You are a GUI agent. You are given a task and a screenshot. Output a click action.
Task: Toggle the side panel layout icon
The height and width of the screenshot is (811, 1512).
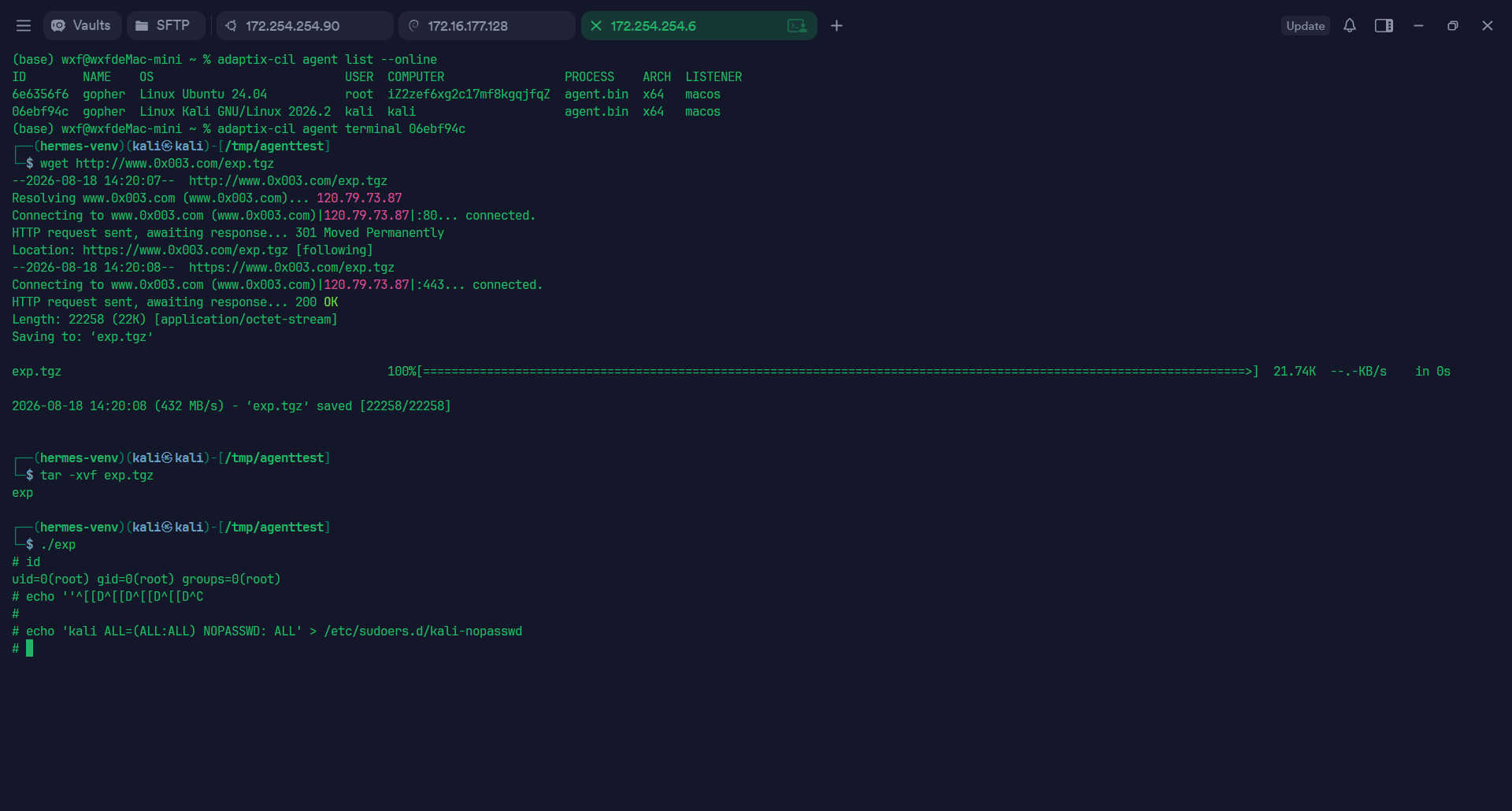click(1384, 26)
